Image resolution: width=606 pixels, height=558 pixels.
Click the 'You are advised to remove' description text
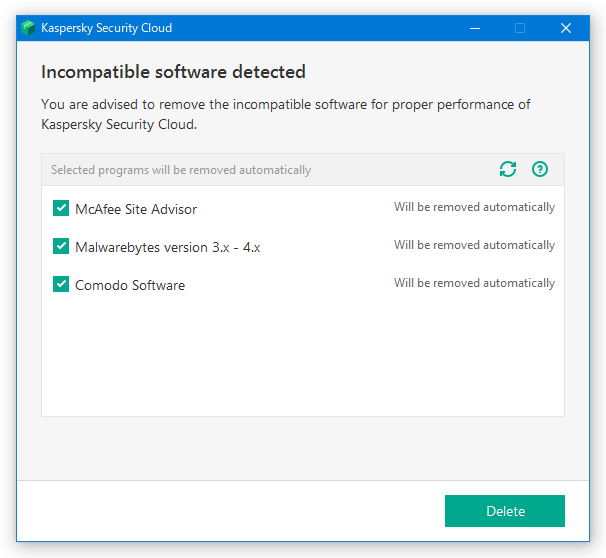click(x=286, y=114)
